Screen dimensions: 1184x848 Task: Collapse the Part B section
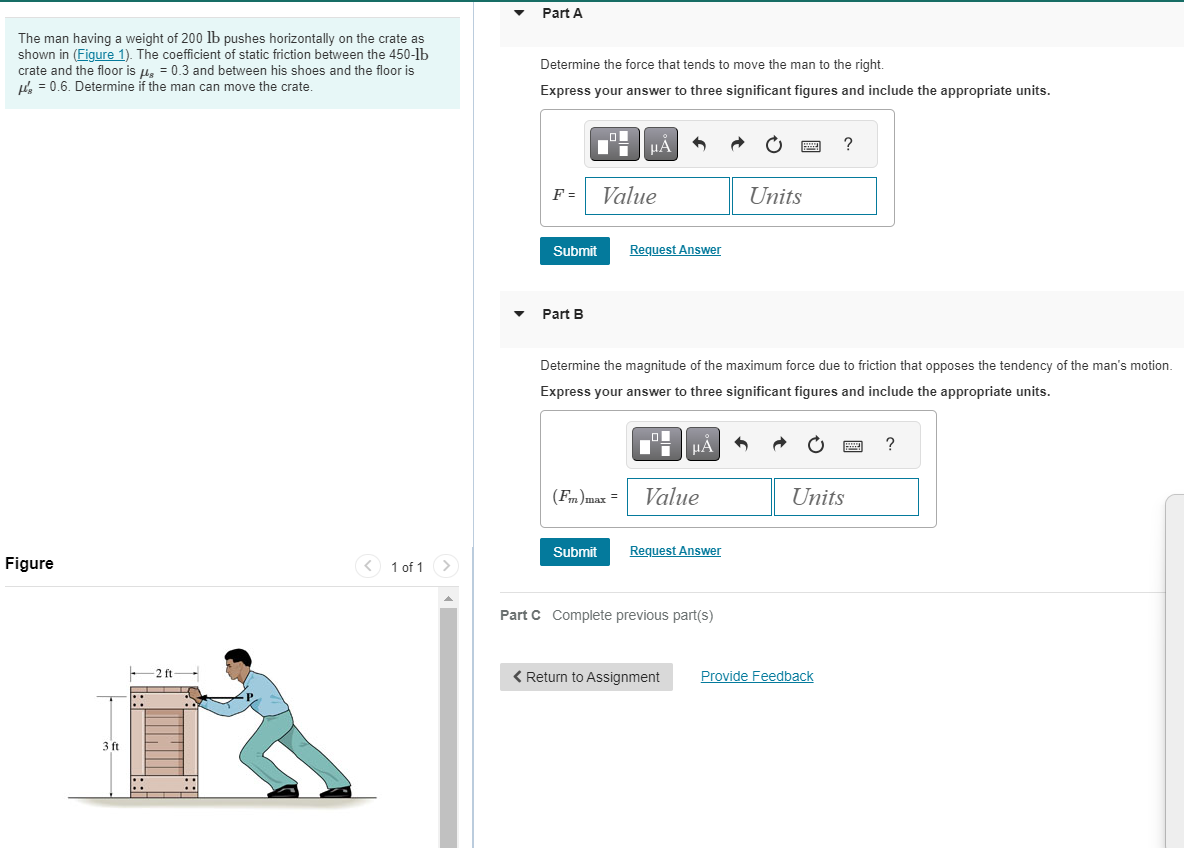click(x=519, y=314)
